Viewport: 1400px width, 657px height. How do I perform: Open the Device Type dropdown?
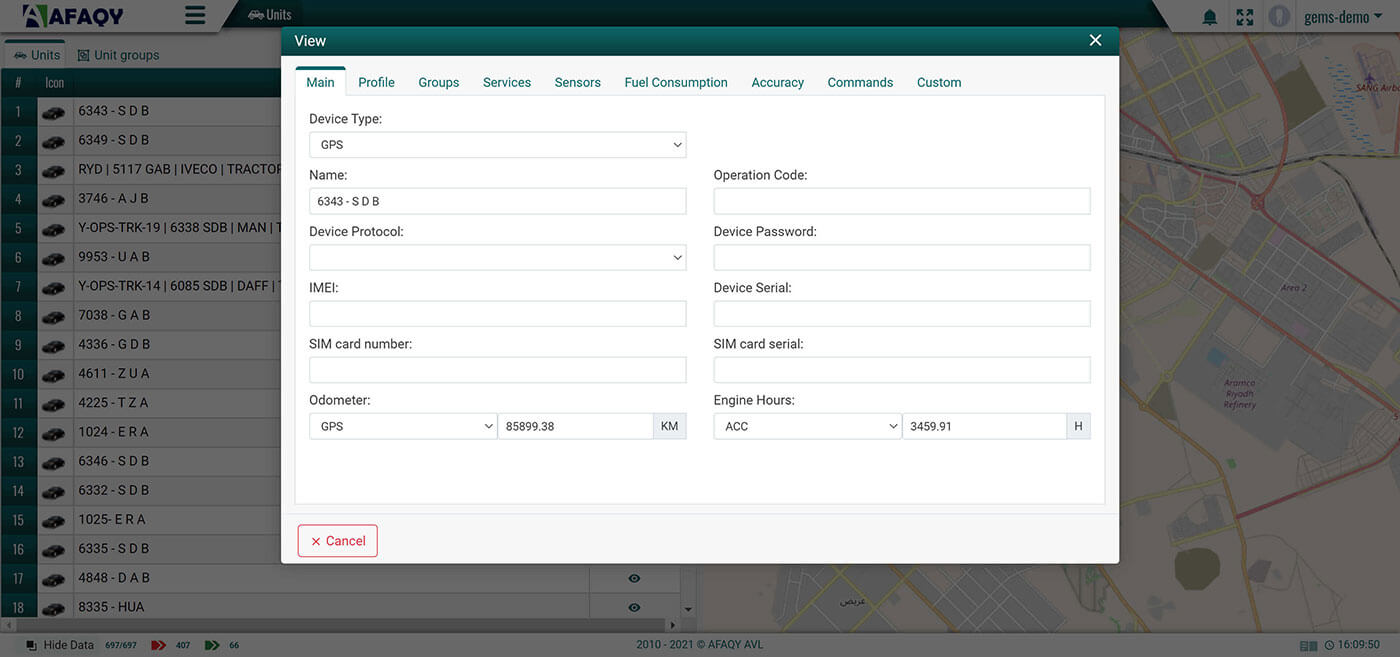click(x=498, y=145)
